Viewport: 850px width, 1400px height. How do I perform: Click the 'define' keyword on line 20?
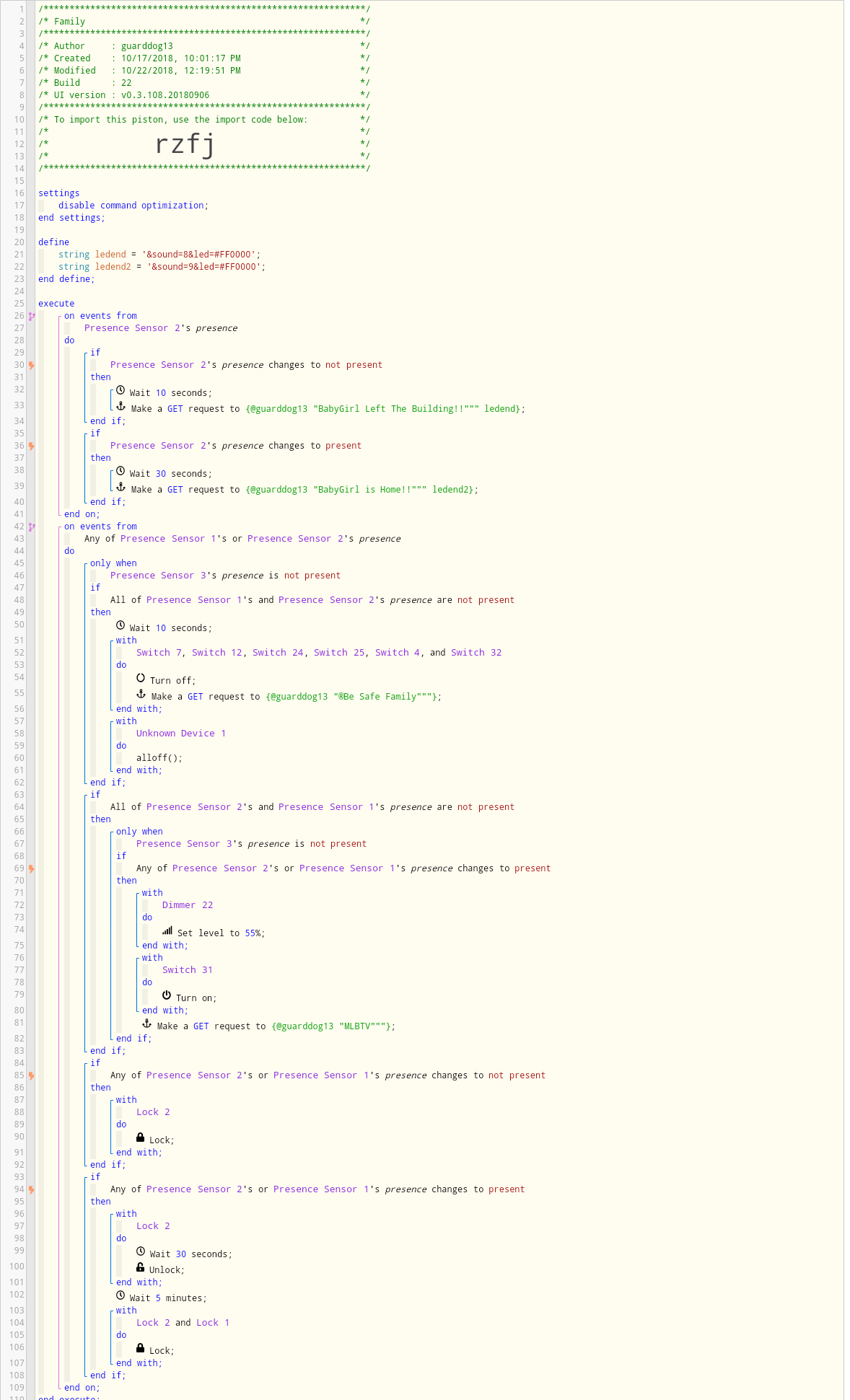click(x=54, y=242)
